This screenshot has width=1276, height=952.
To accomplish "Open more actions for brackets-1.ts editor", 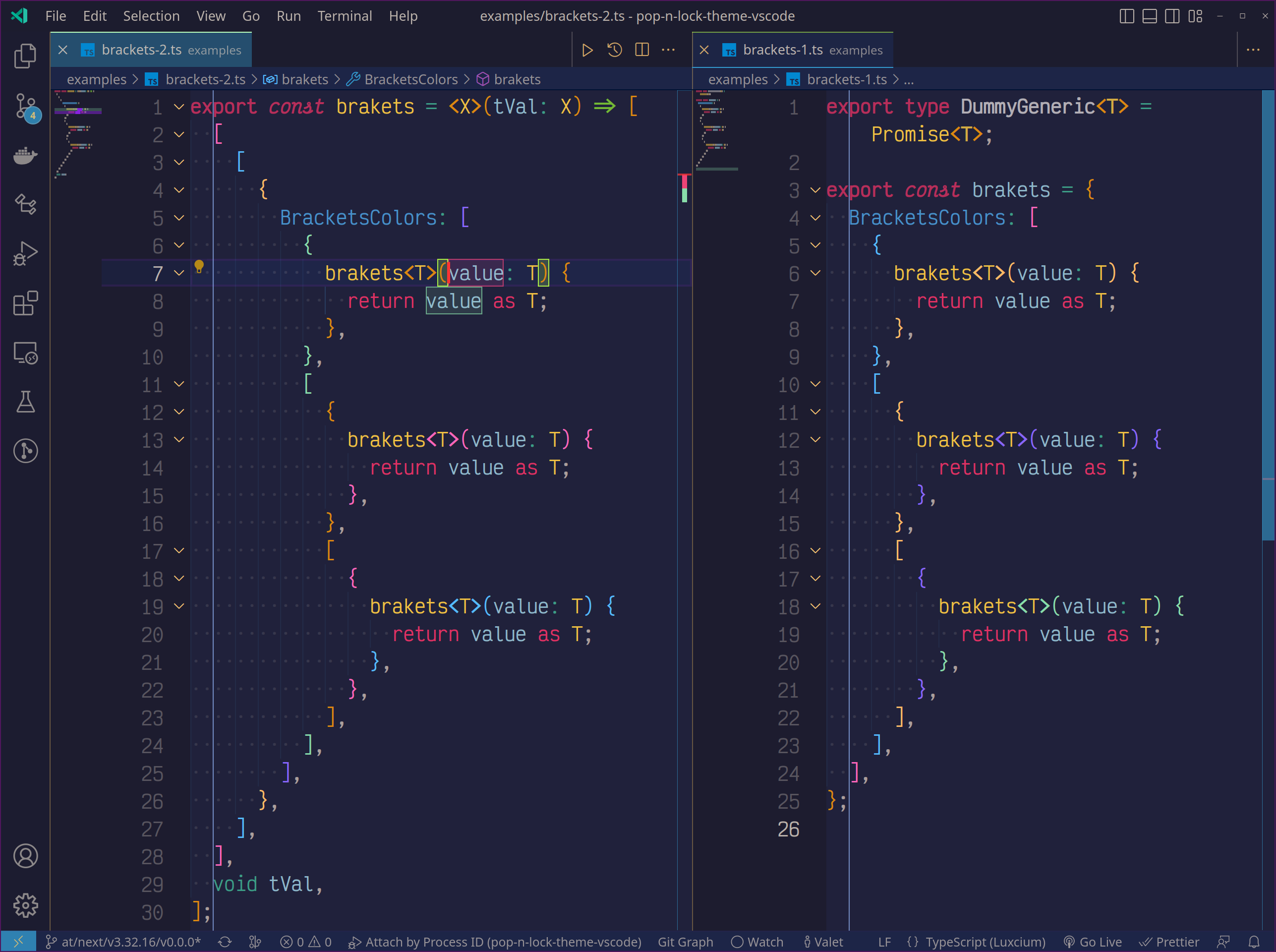I will click(1253, 50).
